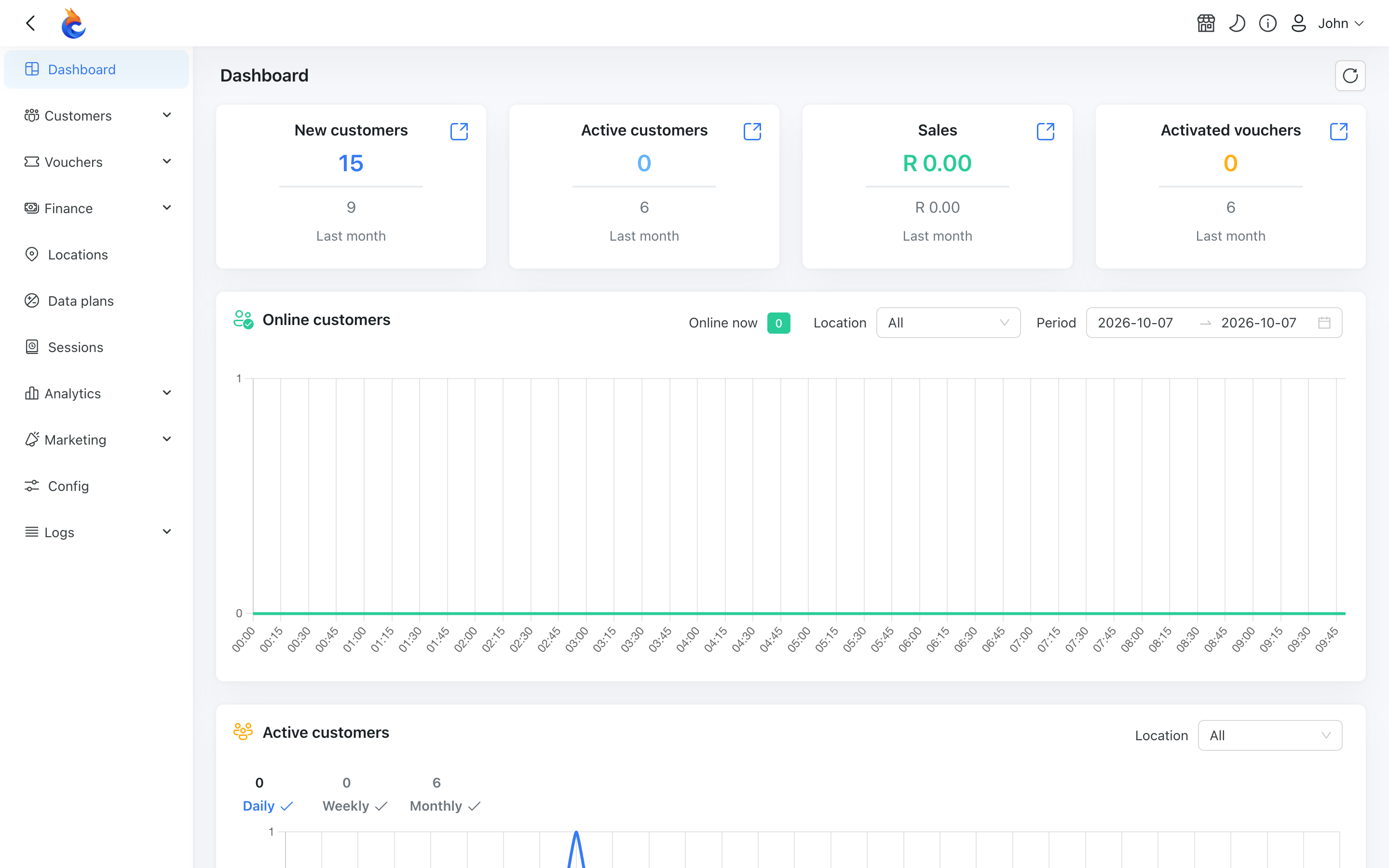Click the Sales value R 0.00 in green
The image size is (1389, 868).
[x=937, y=163]
